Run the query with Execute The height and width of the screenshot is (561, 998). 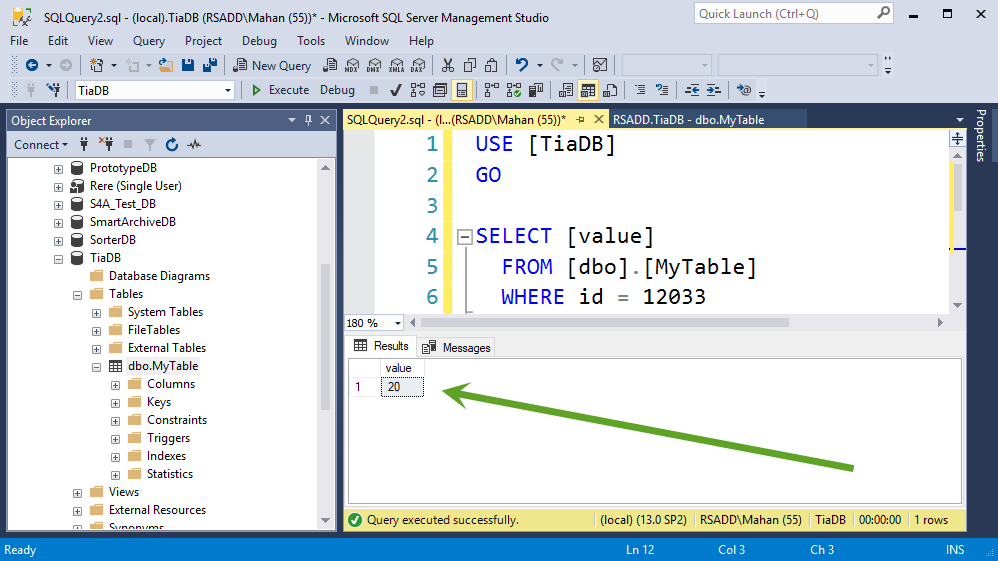[280, 90]
